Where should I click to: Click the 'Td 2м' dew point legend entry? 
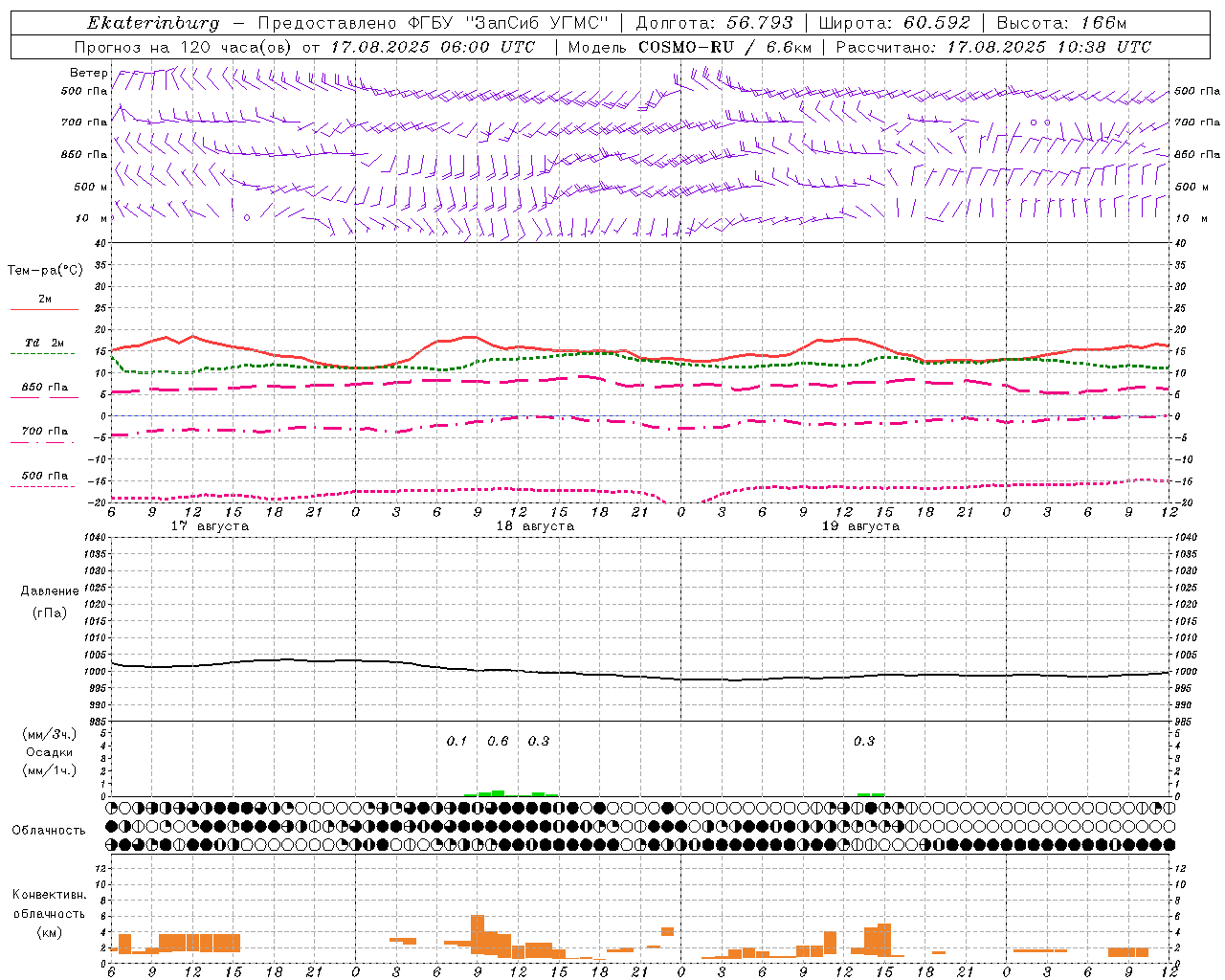pyautogui.click(x=45, y=343)
